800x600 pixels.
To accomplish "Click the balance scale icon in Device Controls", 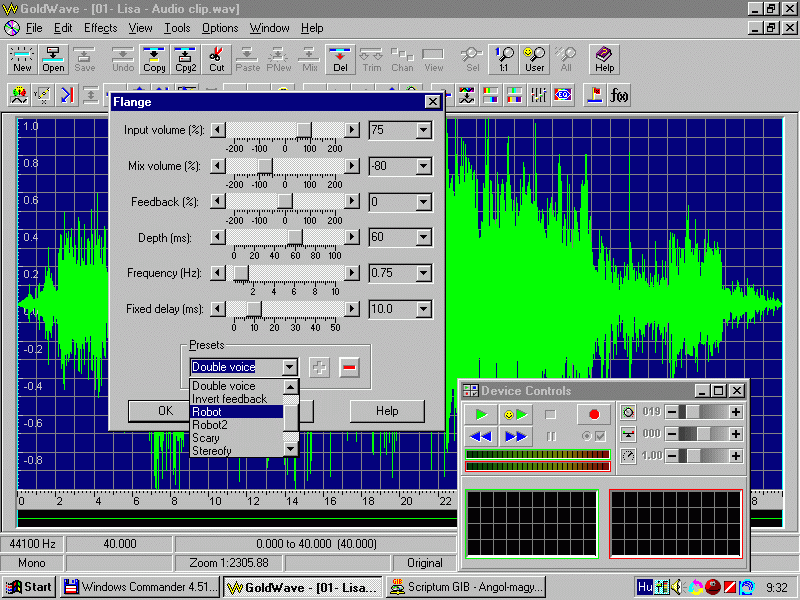I will click(629, 434).
